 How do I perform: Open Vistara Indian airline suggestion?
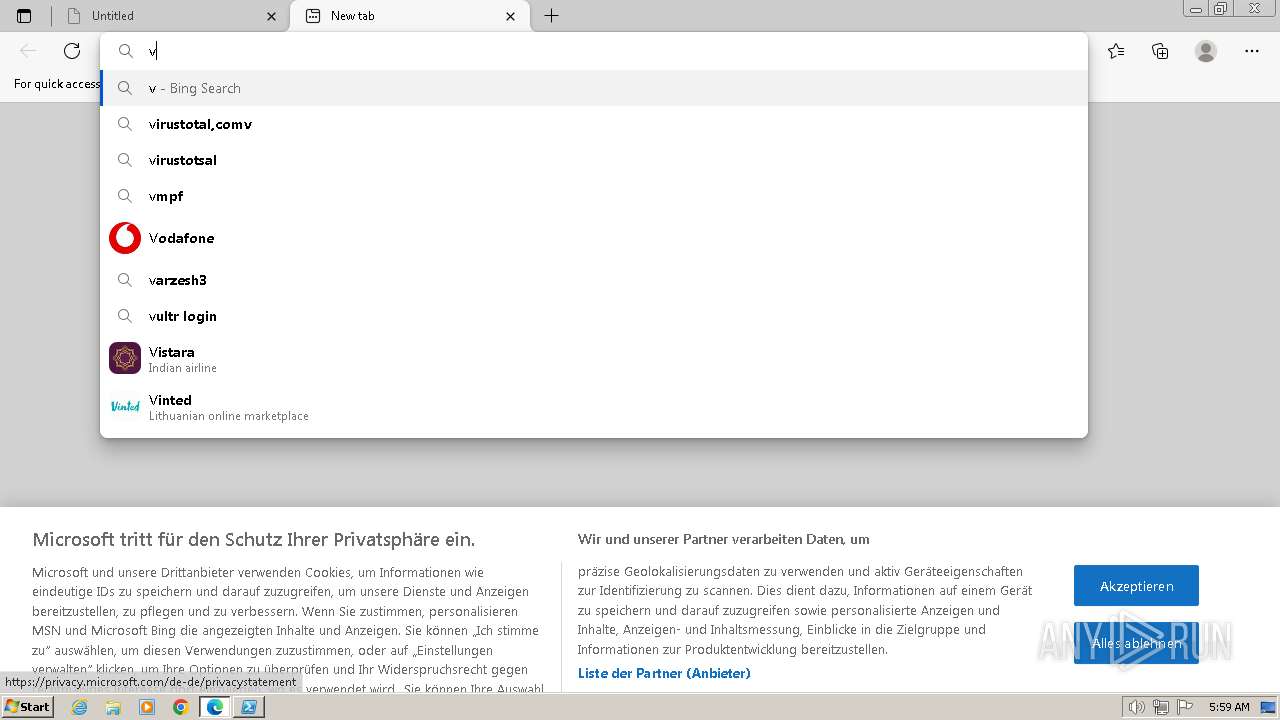(x=594, y=358)
